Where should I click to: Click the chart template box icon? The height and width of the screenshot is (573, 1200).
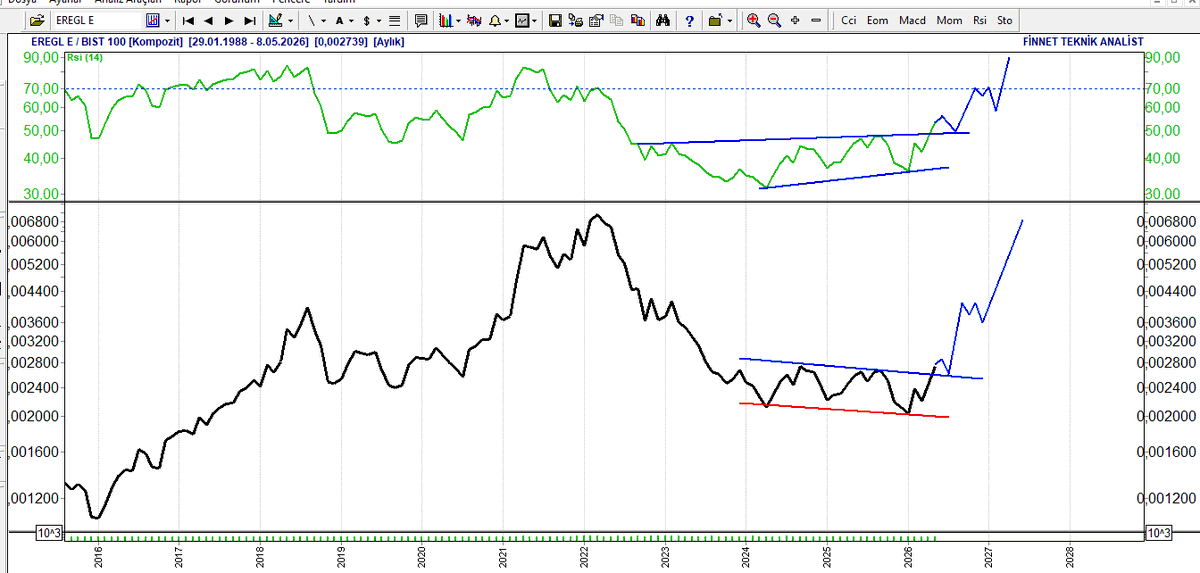pyautogui.click(x=522, y=20)
